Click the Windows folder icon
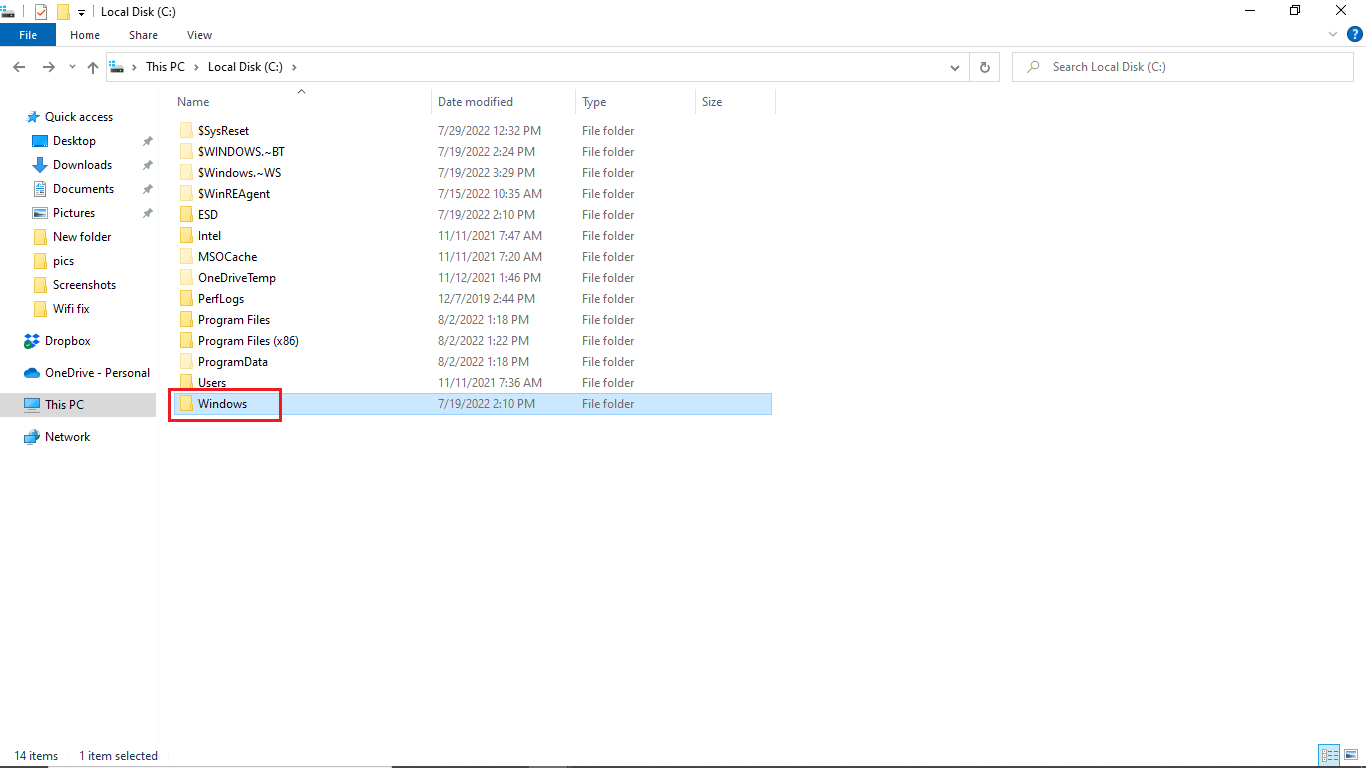This screenshot has height=768, width=1366. coord(186,404)
